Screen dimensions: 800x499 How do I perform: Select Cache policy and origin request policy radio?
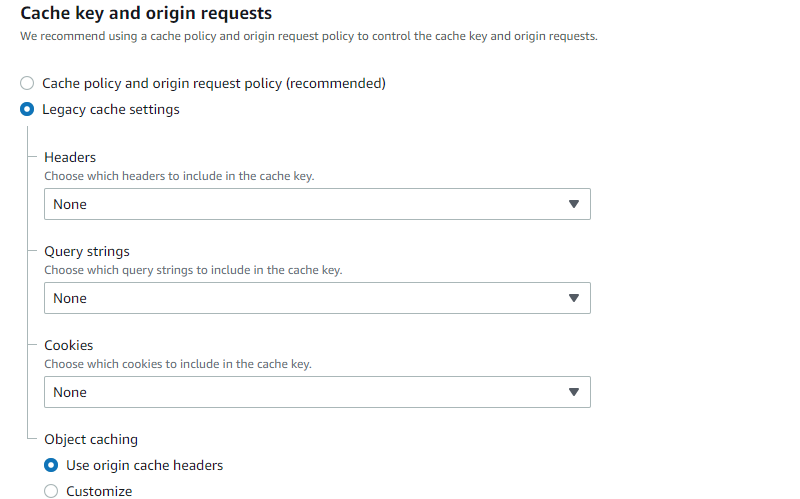pos(28,83)
